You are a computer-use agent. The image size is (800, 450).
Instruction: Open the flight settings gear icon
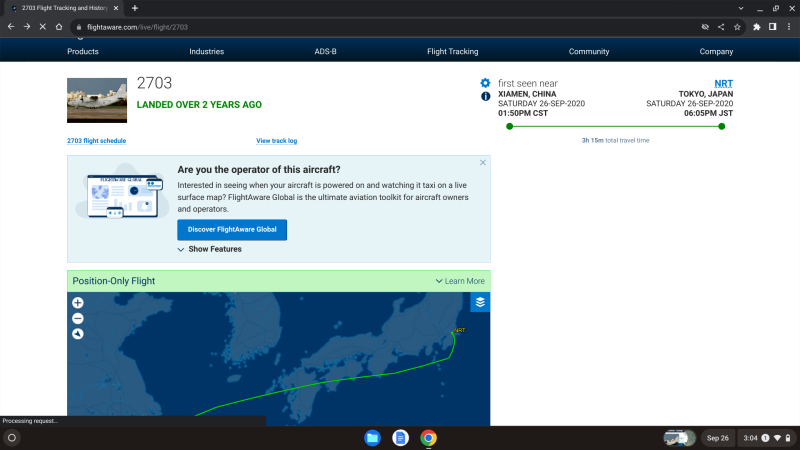pyautogui.click(x=485, y=83)
